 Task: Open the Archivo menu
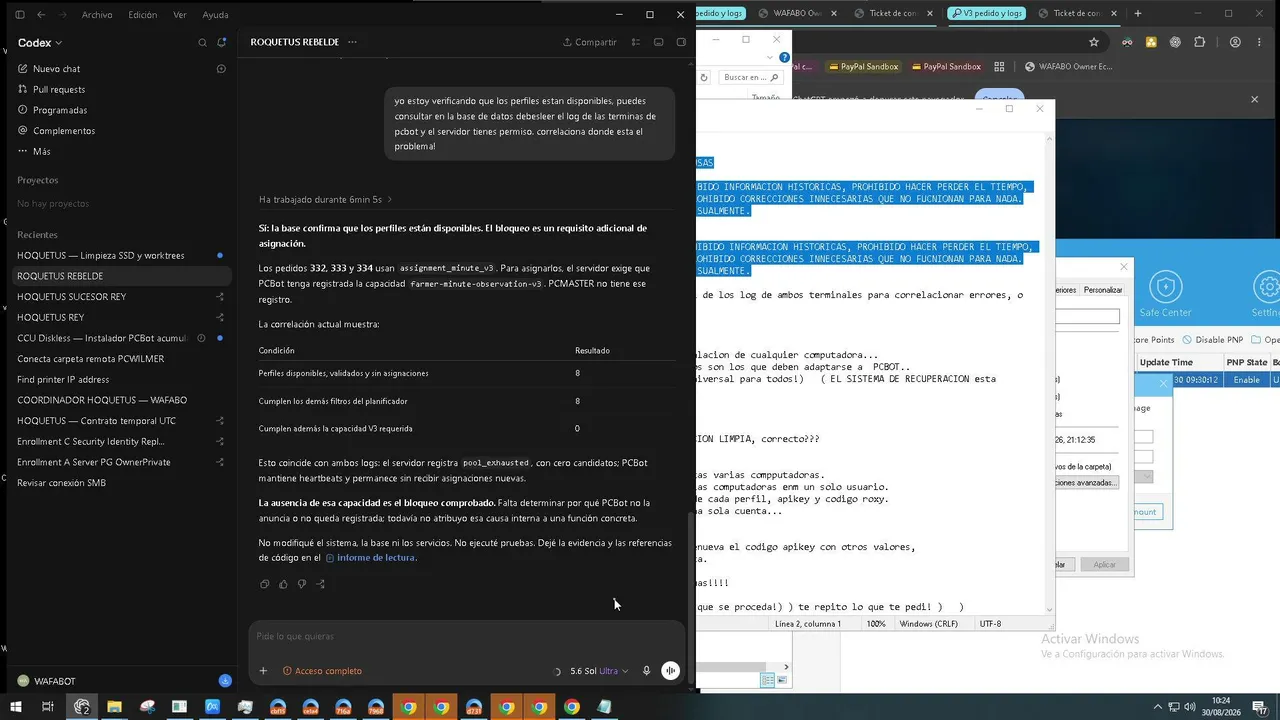point(97,15)
